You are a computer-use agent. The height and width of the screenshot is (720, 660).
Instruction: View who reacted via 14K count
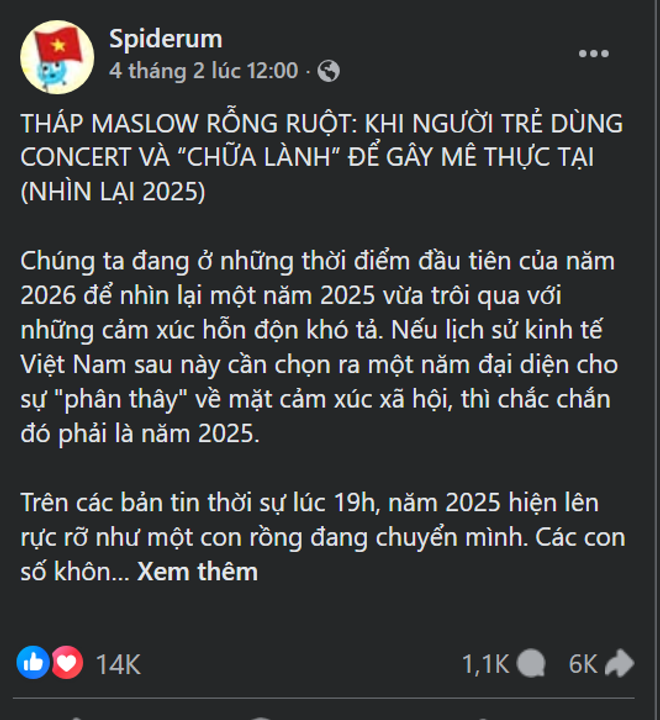pos(118,664)
